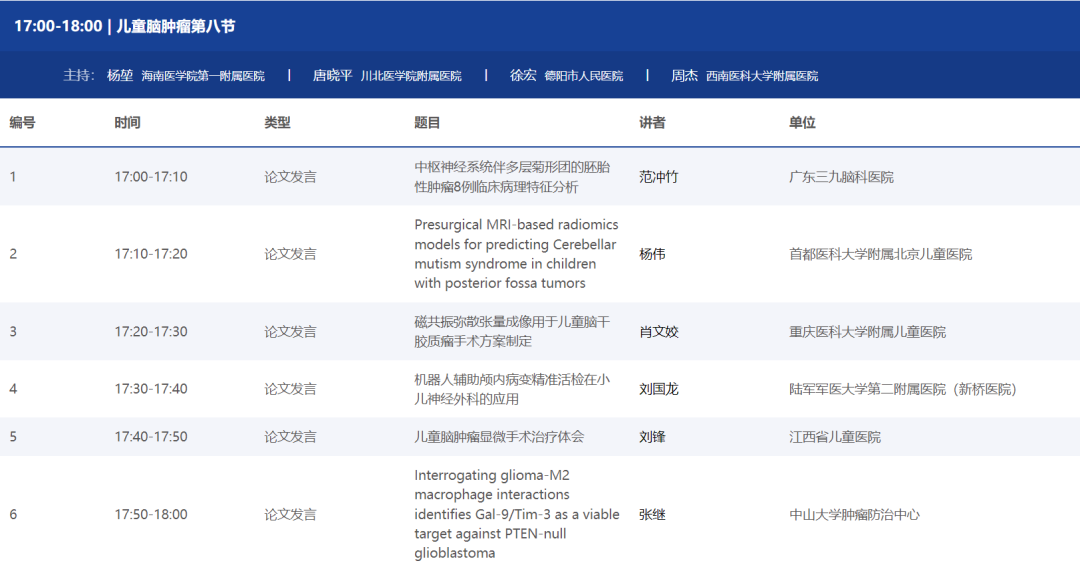
Task: Open the Presurgical MRI-based radiomics talk title
Action: [x=516, y=254]
